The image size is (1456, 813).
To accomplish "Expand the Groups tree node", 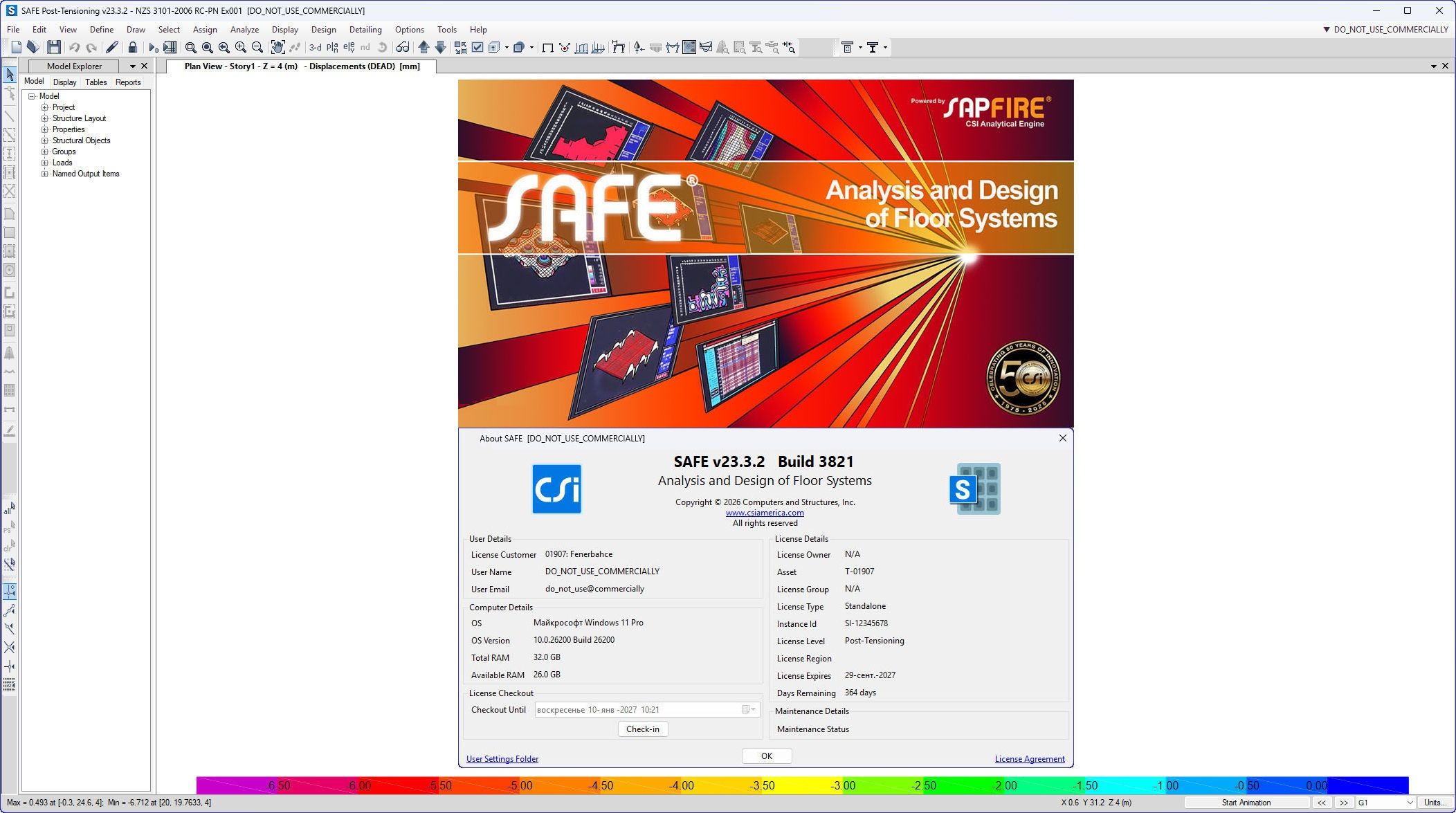I will coord(45,152).
